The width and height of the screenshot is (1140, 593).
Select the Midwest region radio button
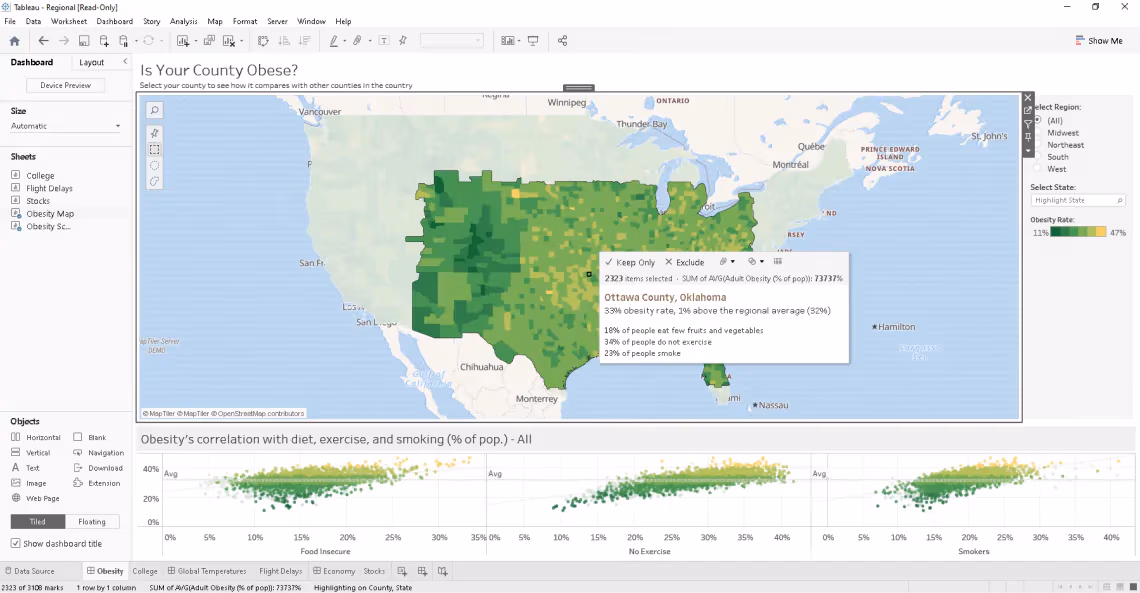coord(1037,132)
